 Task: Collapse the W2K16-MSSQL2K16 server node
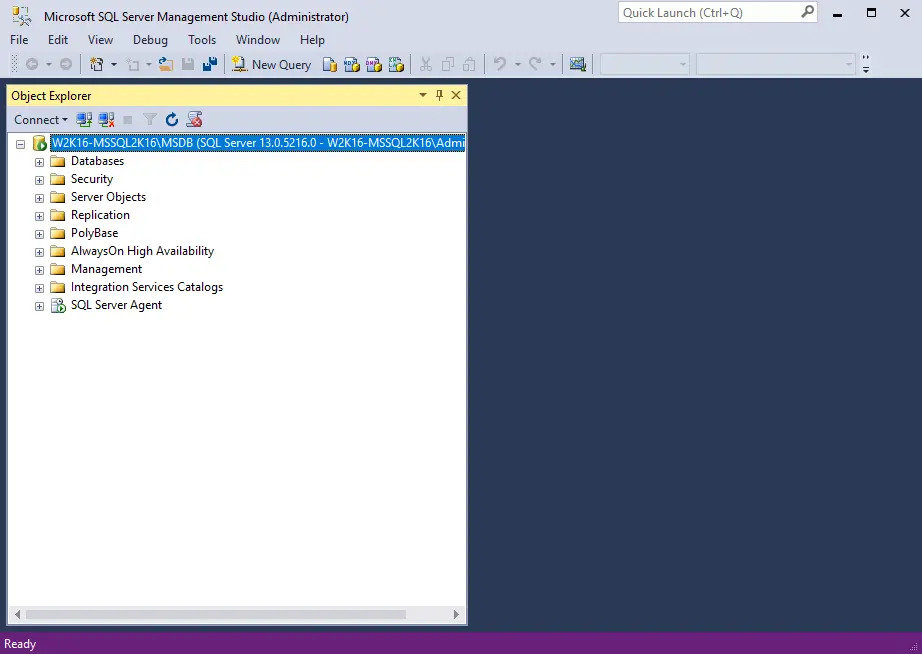coord(21,144)
